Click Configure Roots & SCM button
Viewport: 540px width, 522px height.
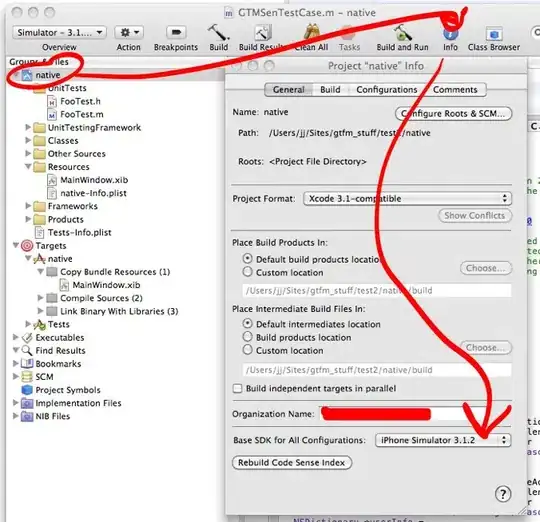(454, 114)
